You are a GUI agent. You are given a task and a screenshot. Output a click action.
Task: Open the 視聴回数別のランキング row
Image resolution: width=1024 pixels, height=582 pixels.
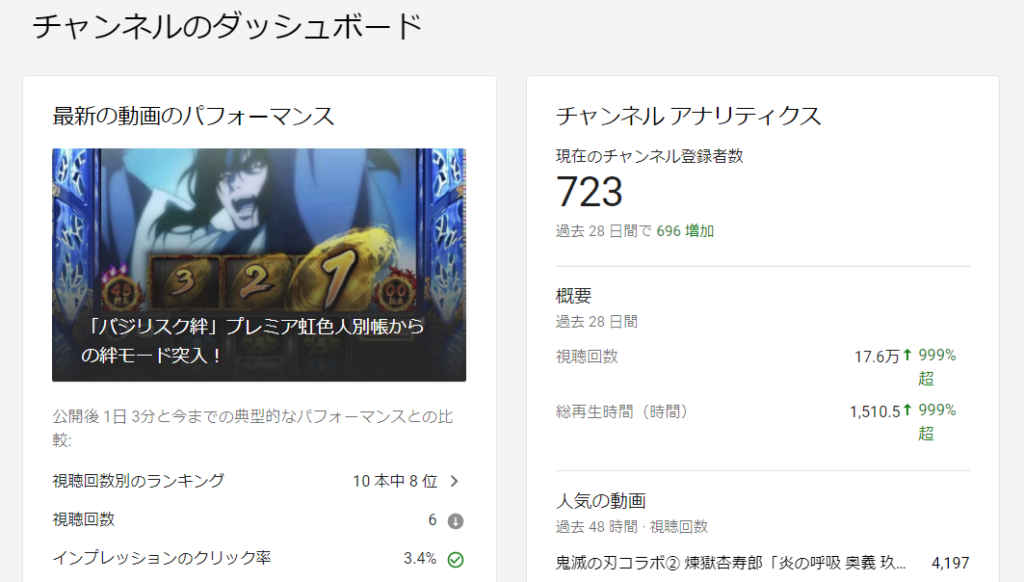(259, 481)
